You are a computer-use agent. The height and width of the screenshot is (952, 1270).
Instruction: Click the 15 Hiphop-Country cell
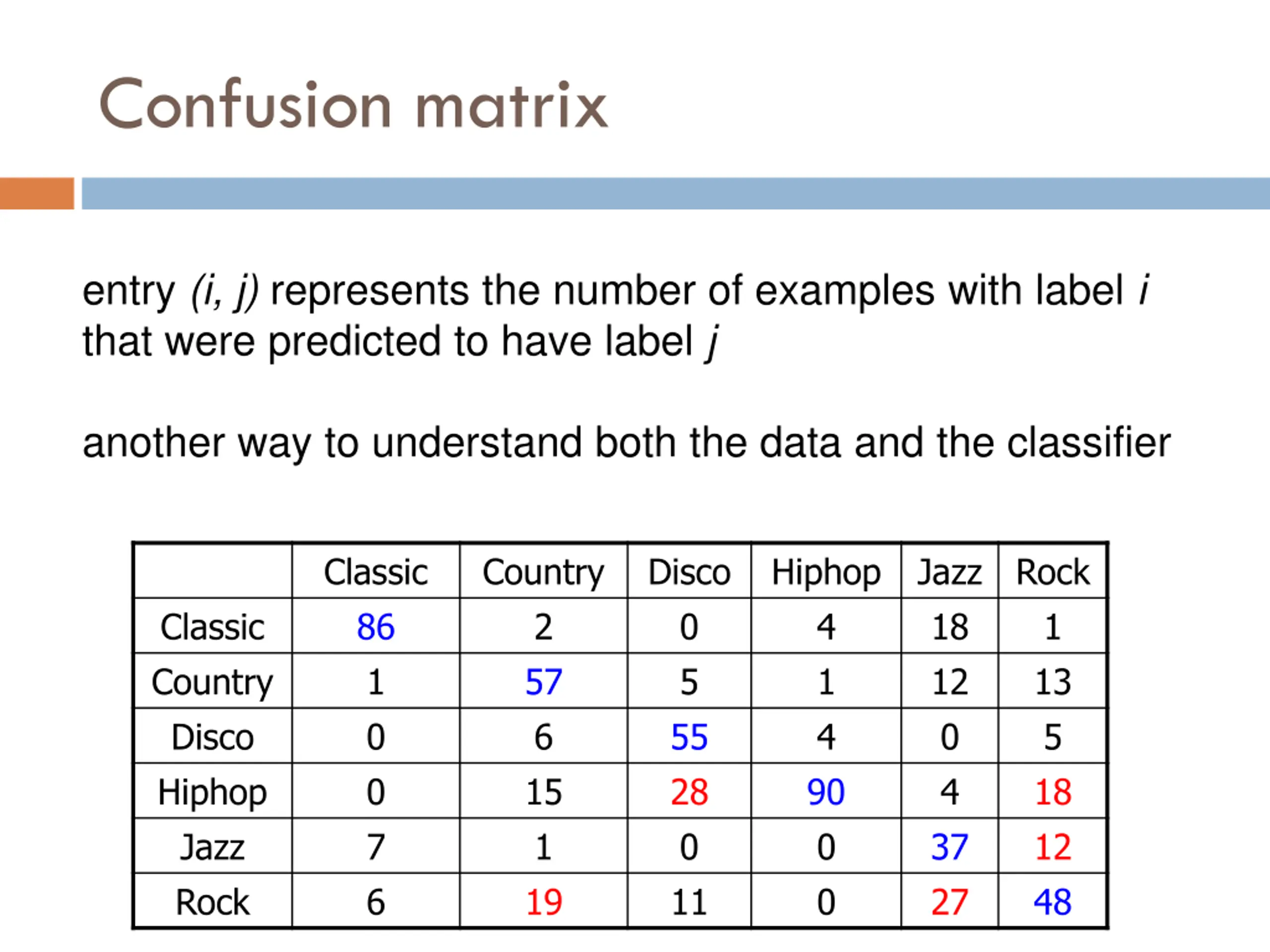click(x=543, y=791)
